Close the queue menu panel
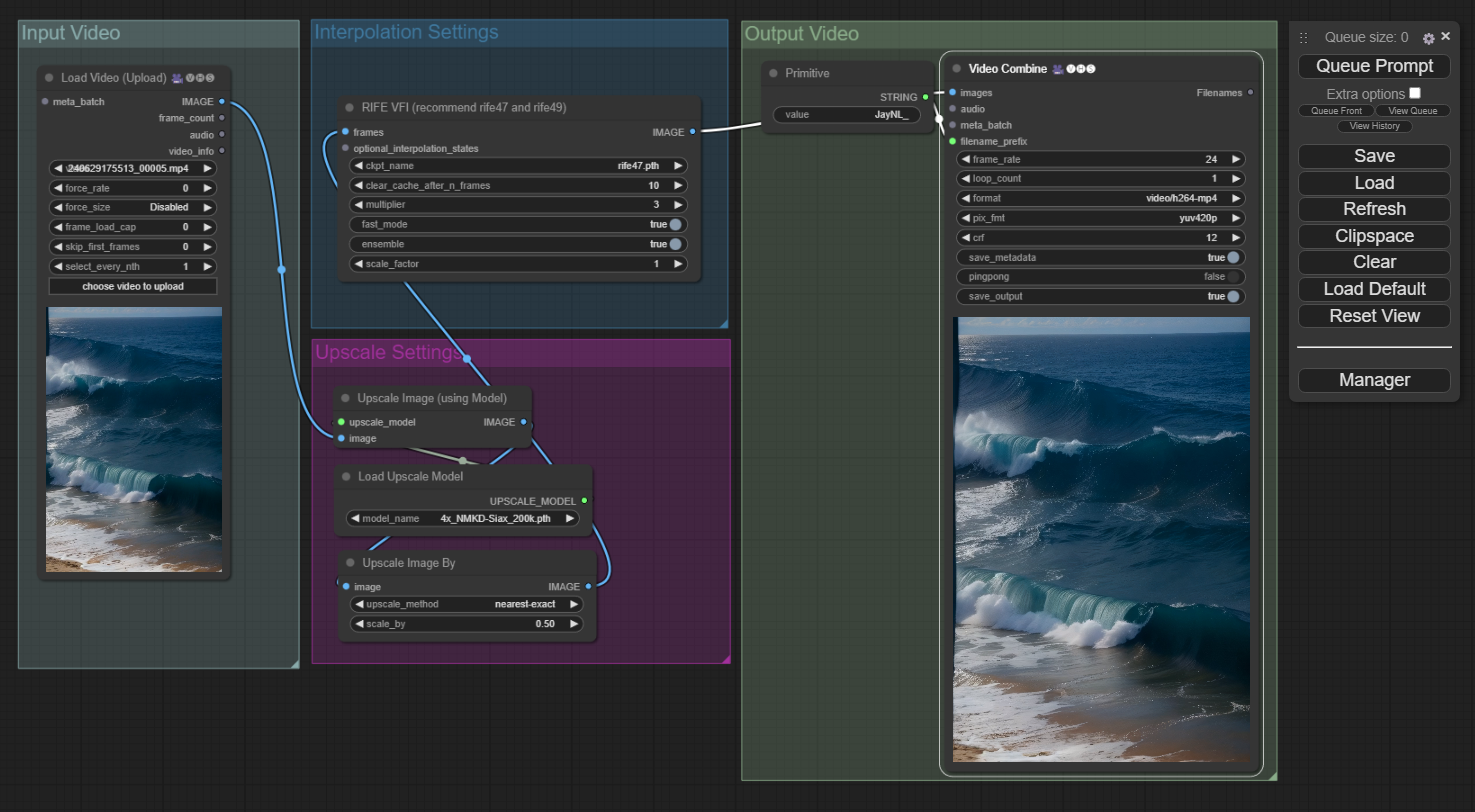This screenshot has height=812, width=1475. click(x=1445, y=36)
